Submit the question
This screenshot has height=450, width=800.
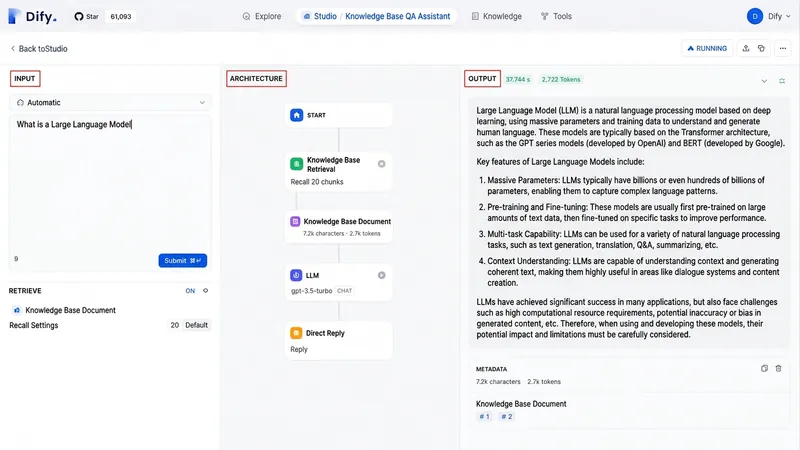(182, 260)
